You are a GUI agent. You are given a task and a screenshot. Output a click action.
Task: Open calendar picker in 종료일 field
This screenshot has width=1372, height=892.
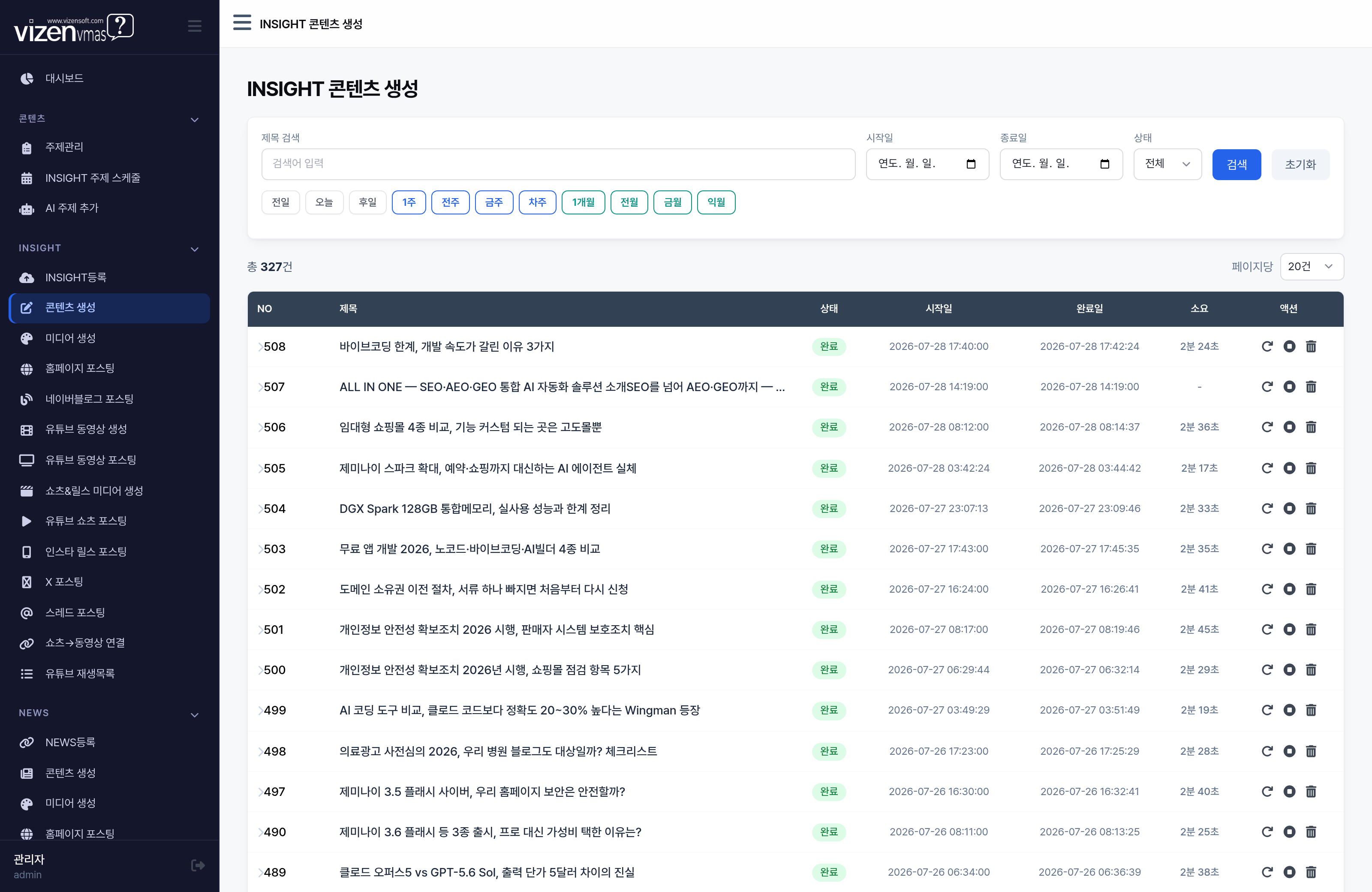1104,164
